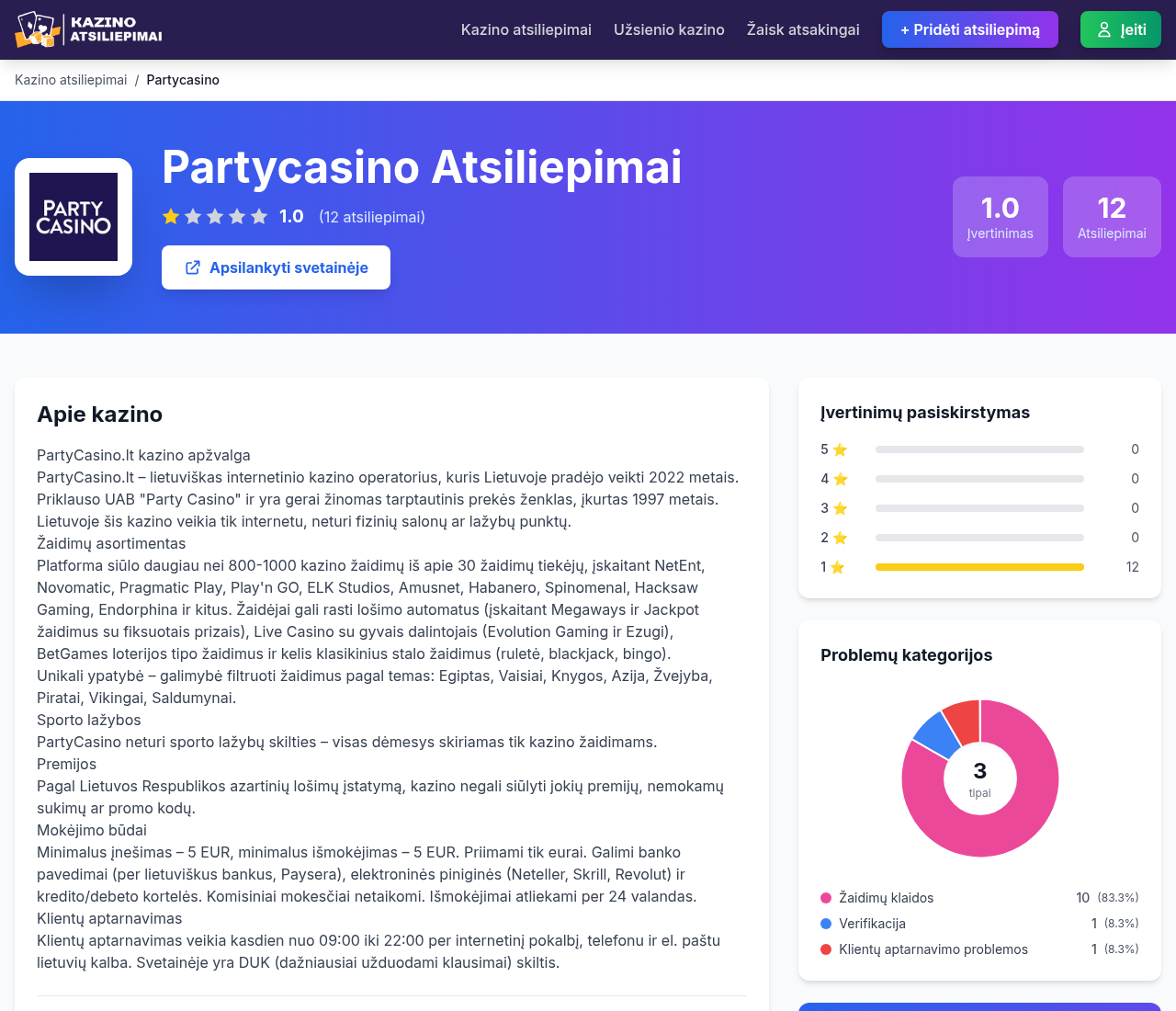Open the Žaisk atsakingai nav item

coord(803,29)
